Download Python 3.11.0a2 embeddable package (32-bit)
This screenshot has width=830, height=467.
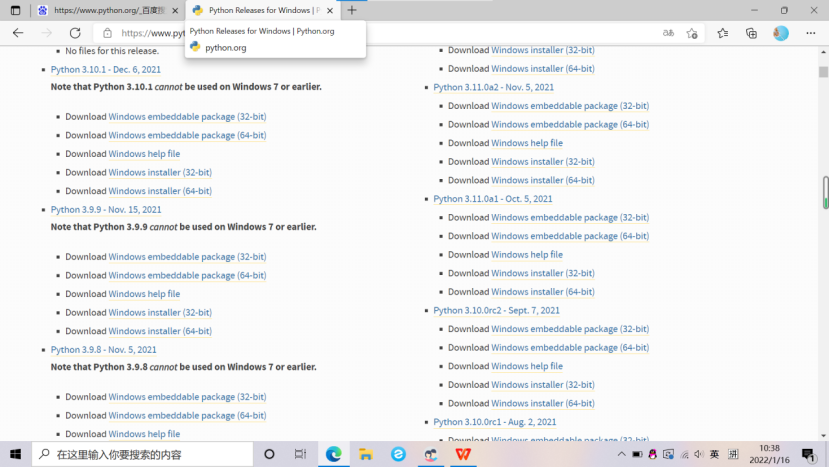tap(570, 106)
